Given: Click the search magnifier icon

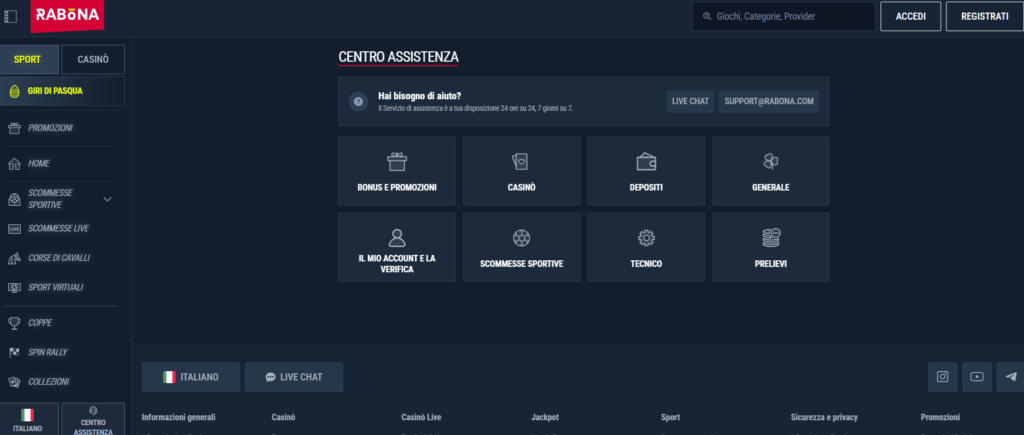Looking at the screenshot, I should point(707,16).
